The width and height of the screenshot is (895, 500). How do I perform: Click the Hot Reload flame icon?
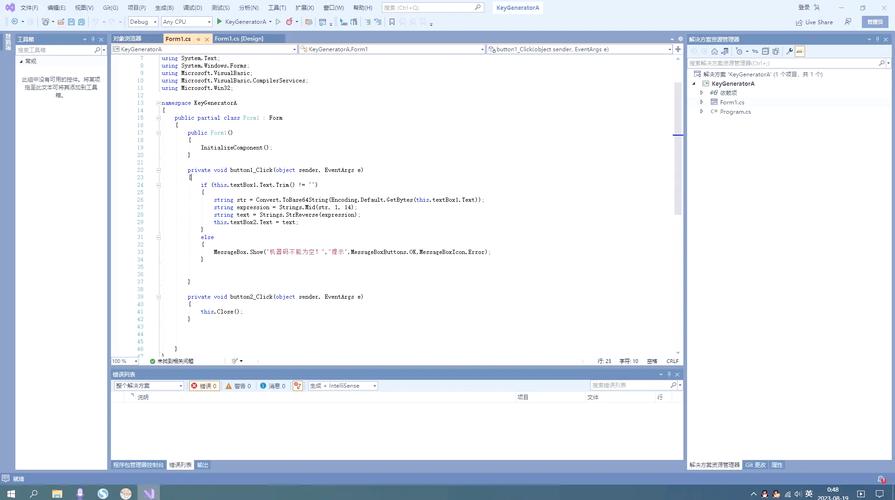pyautogui.click(x=289, y=22)
